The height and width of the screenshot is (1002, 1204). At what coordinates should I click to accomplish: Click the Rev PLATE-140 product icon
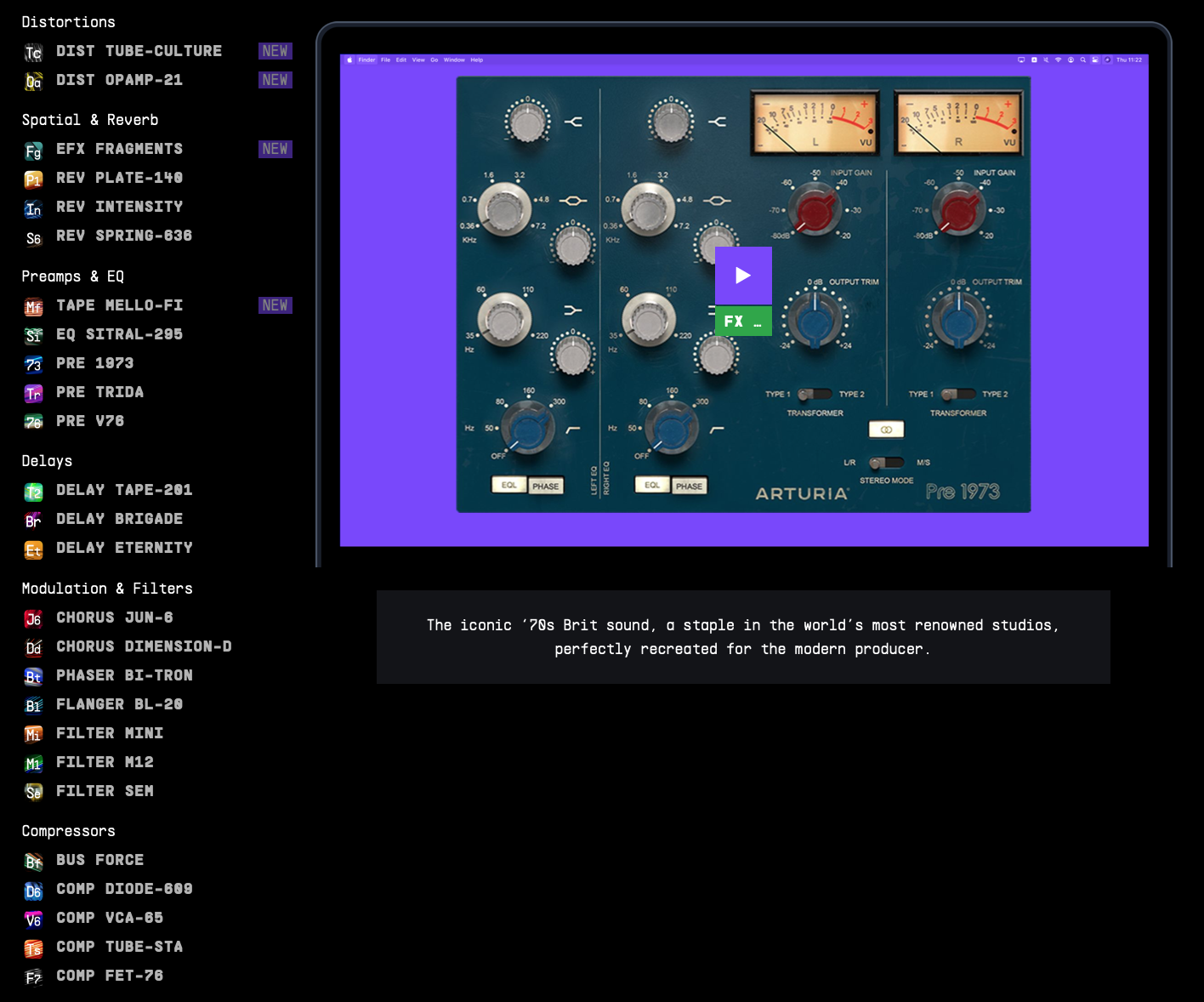33,179
